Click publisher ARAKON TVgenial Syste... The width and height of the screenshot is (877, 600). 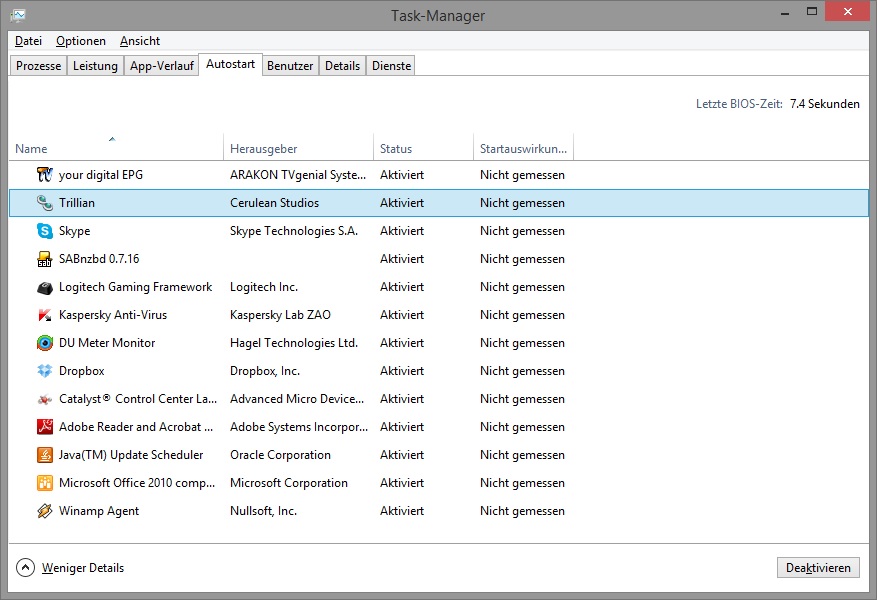coord(298,175)
